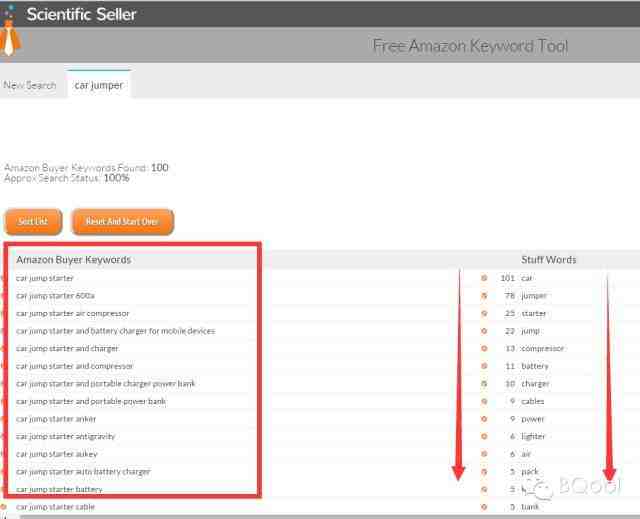Click the orange icon beside 'pack' stuff word

coord(484,472)
